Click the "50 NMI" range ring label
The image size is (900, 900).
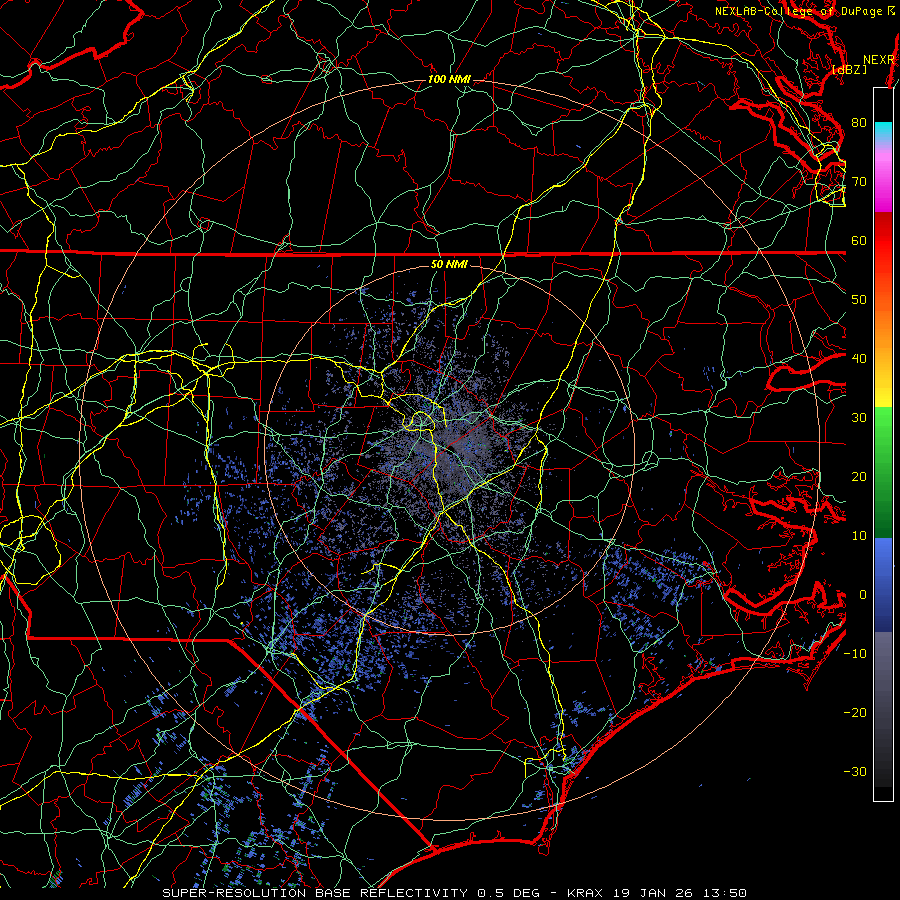pos(449,265)
